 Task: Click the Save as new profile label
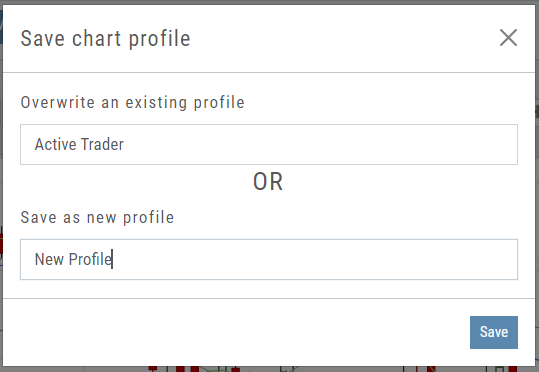(97, 217)
